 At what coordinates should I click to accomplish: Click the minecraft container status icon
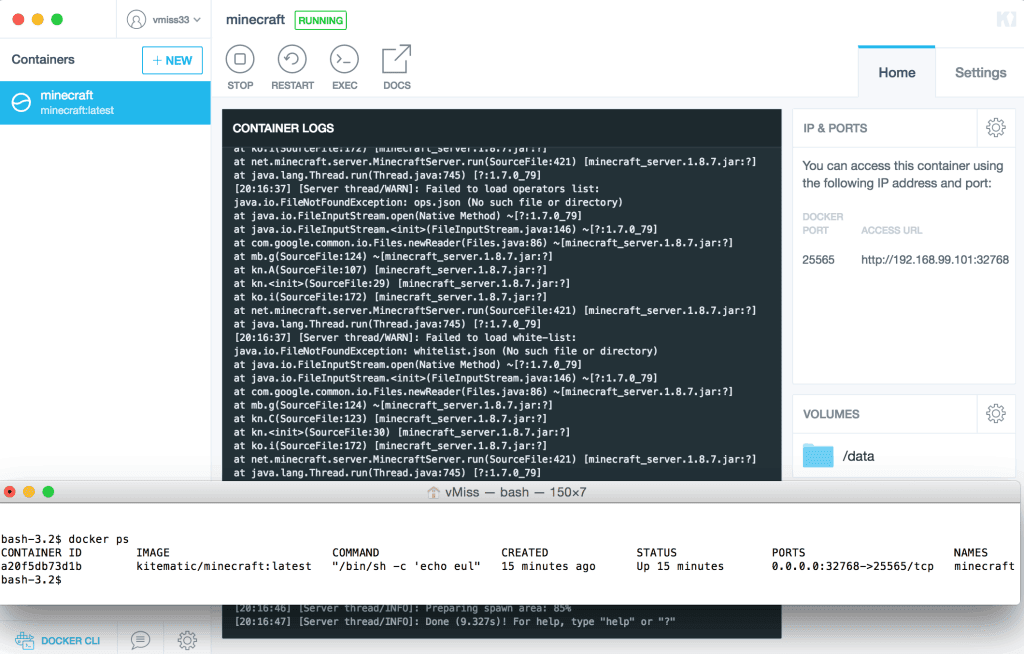pyautogui.click(x=21, y=103)
